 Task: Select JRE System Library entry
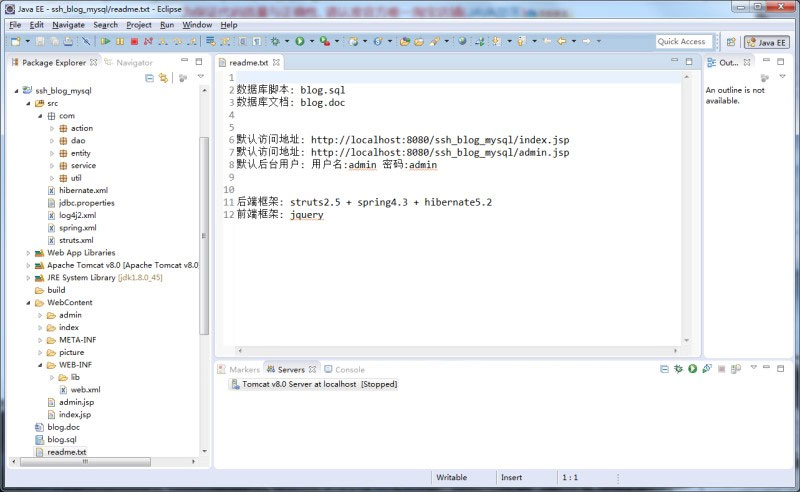point(98,278)
